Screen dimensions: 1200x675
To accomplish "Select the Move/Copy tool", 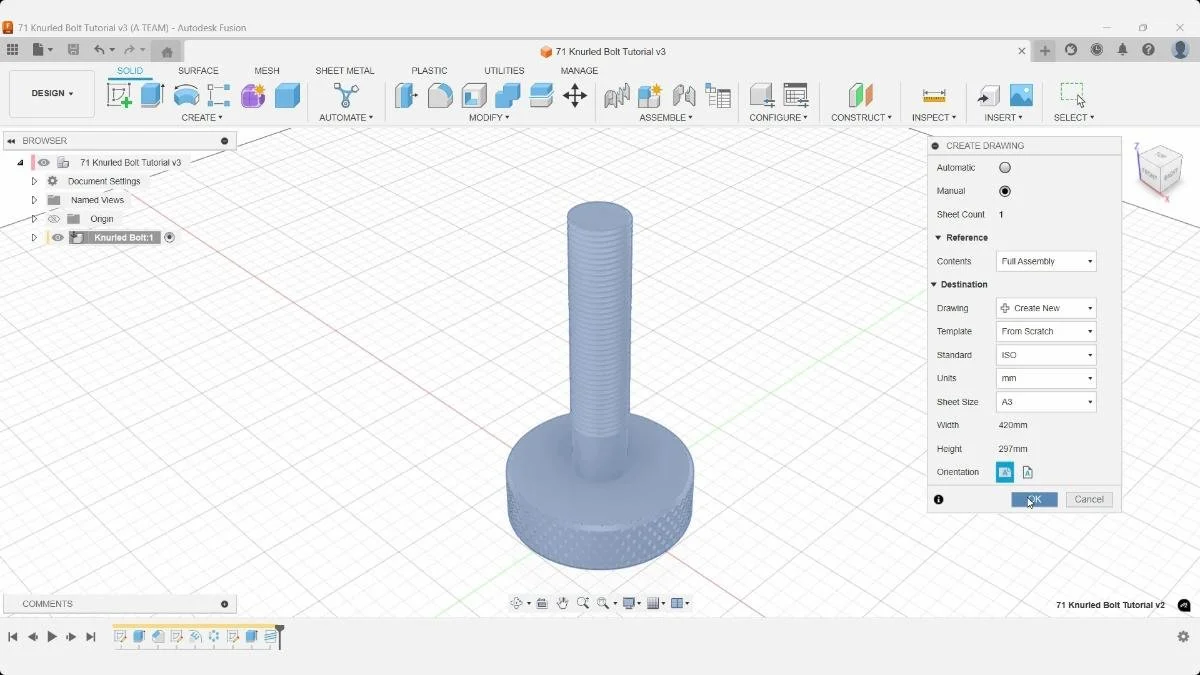I will coord(575,95).
